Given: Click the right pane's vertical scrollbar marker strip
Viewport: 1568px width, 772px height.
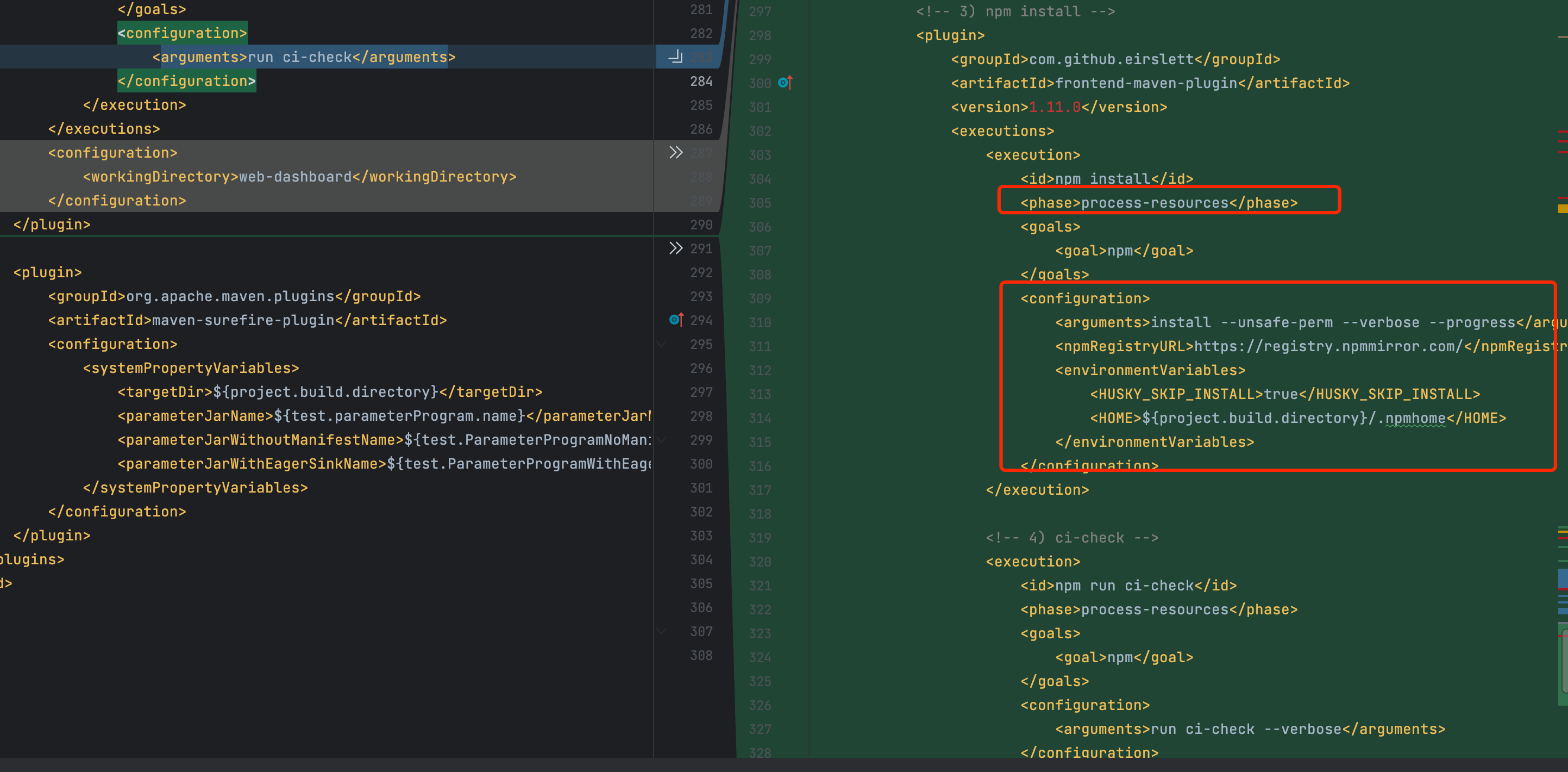Looking at the screenshot, I should coord(1563,378).
